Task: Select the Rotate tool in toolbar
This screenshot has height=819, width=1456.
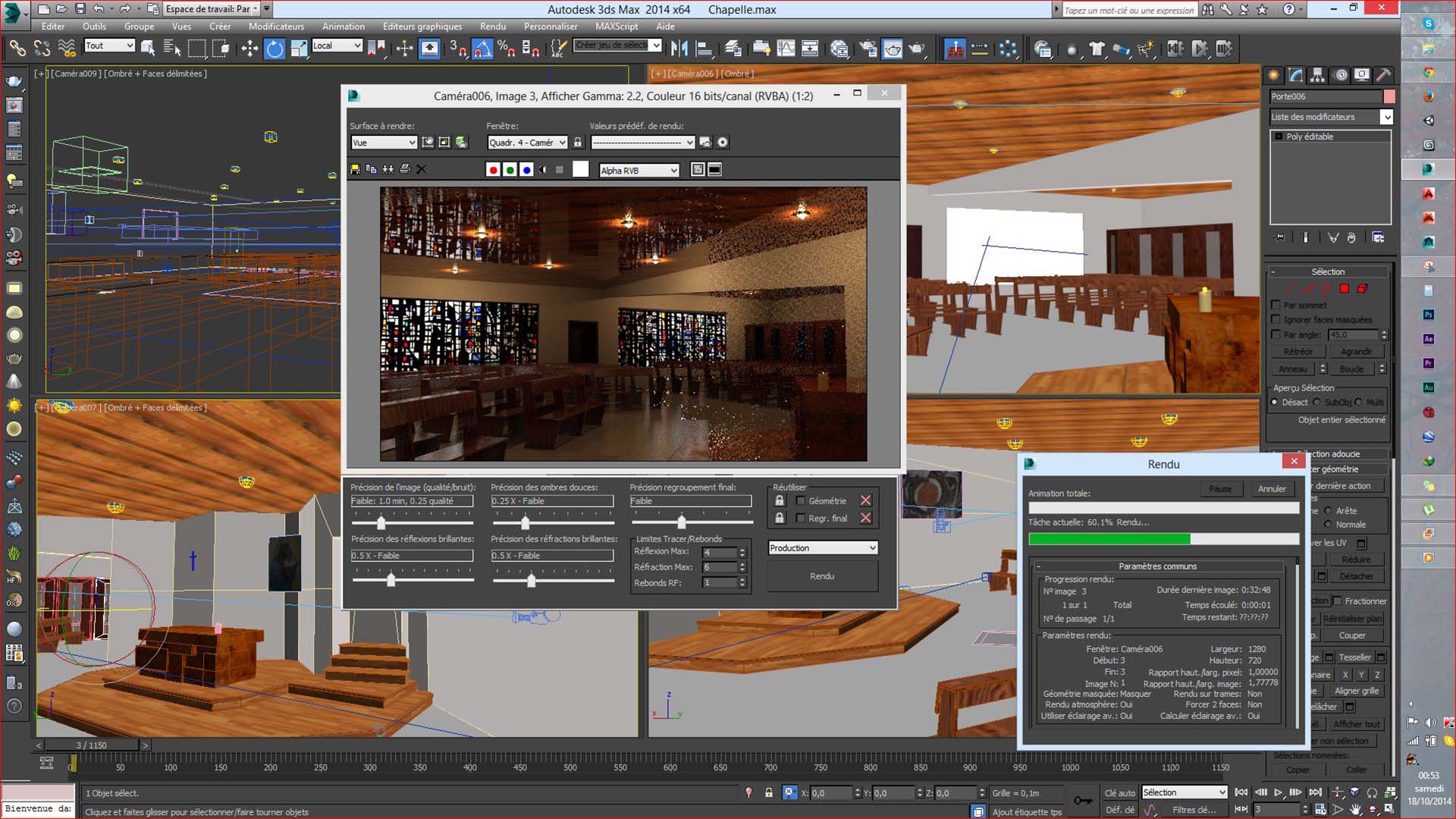Action: [x=274, y=49]
